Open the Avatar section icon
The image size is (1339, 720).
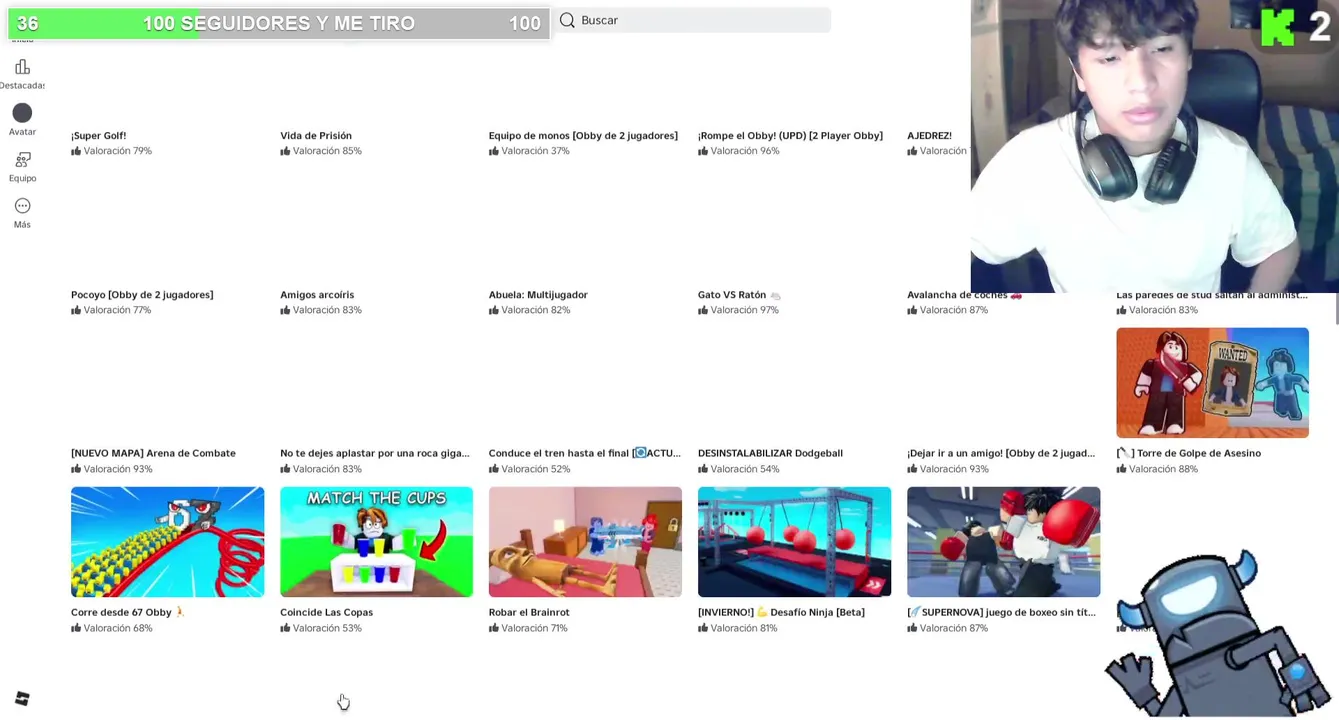22,113
